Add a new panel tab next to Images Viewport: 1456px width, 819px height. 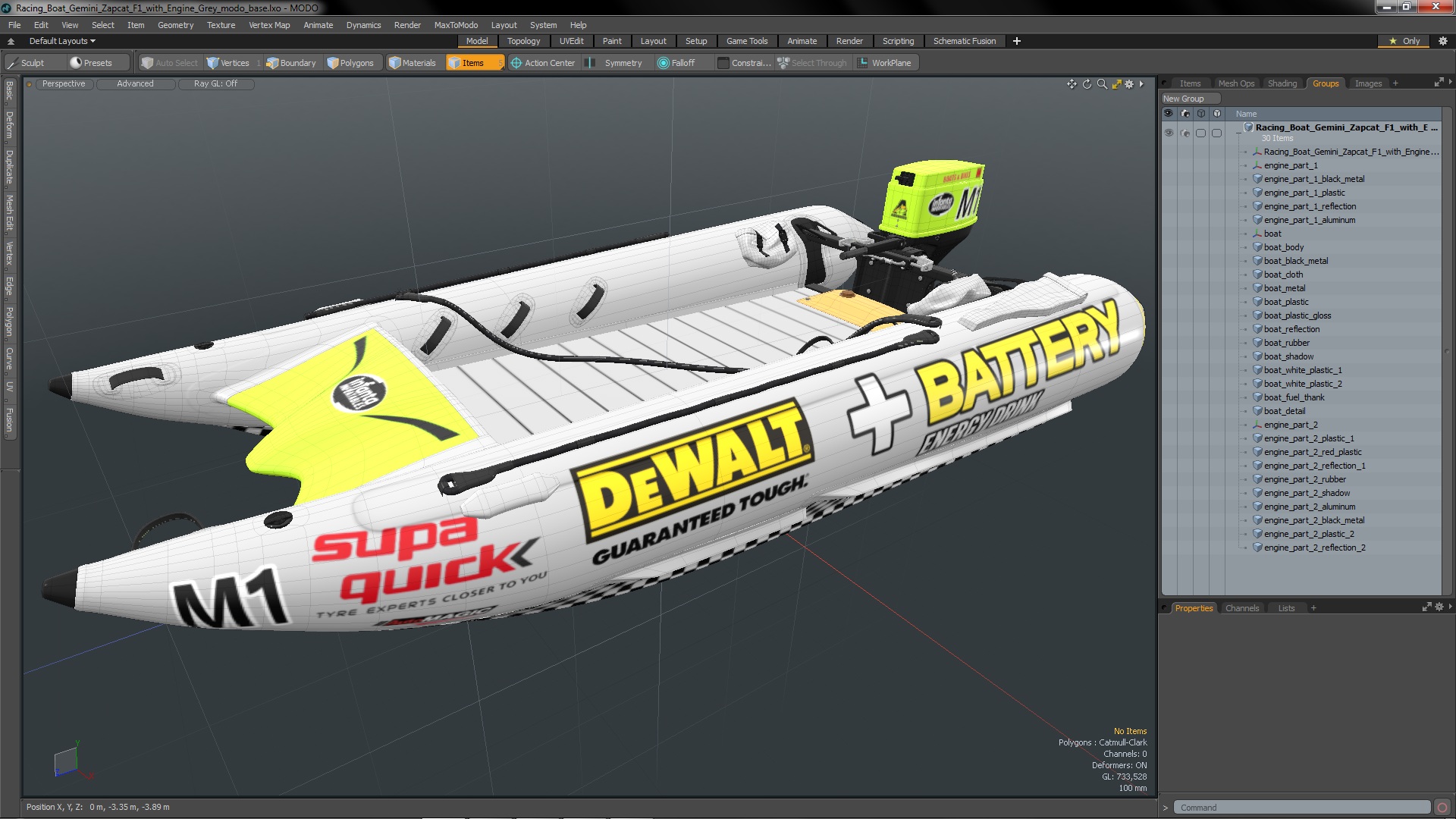pos(1395,83)
